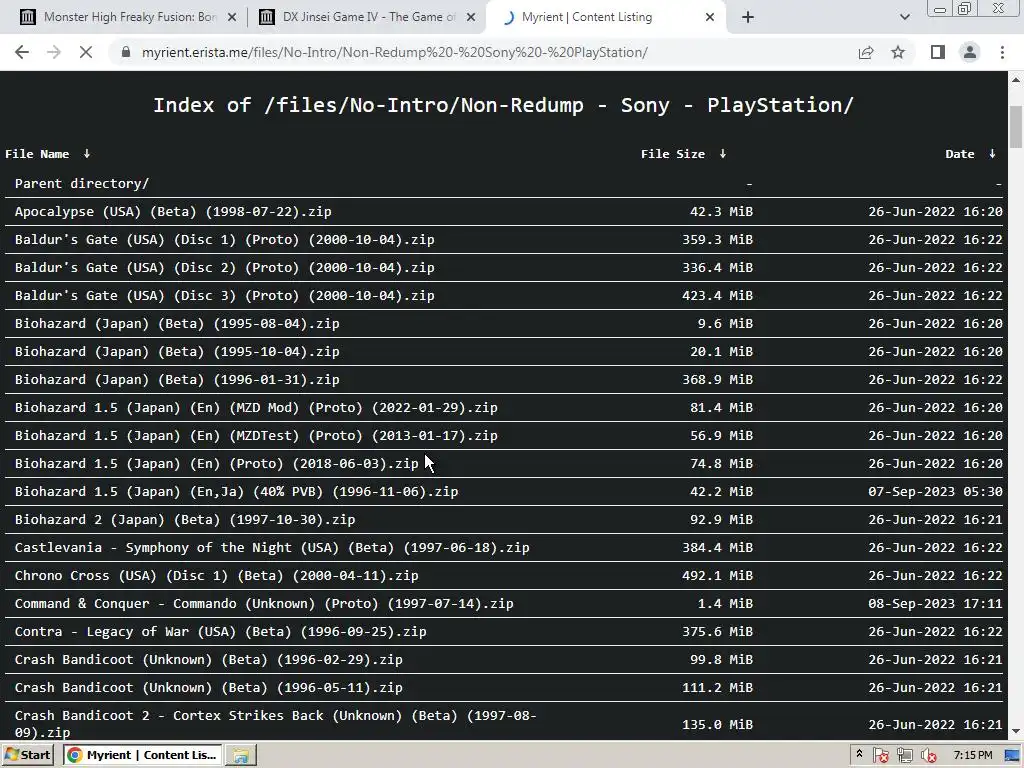Click the File Size column header
Viewport: 1024px width, 768px height.
coord(673,154)
